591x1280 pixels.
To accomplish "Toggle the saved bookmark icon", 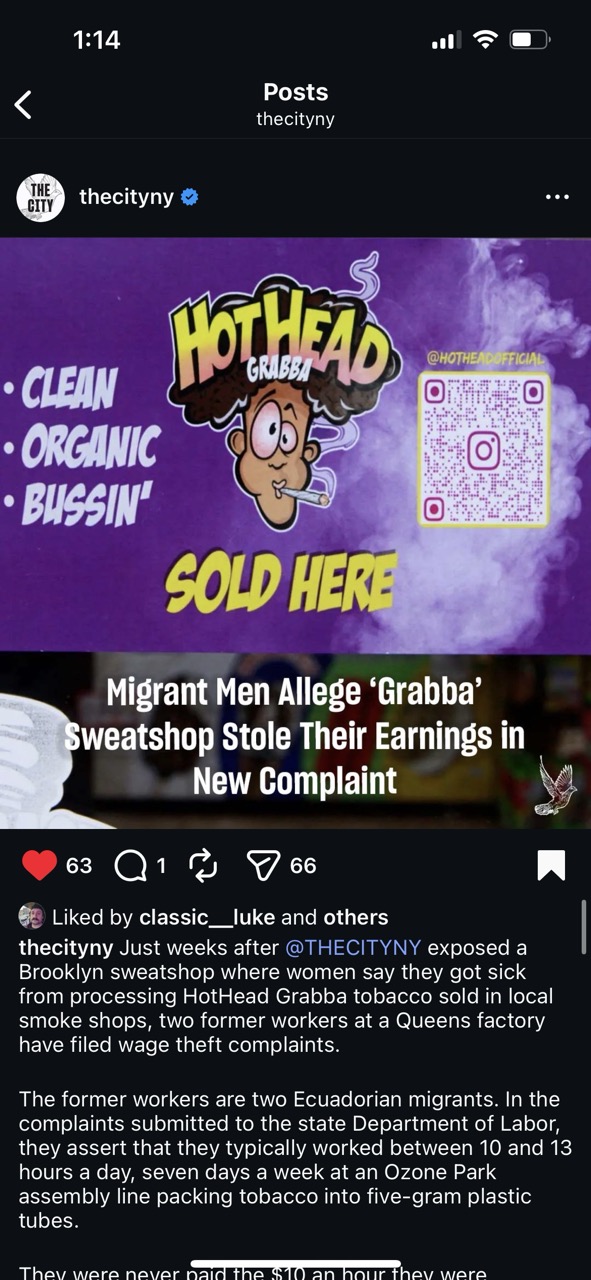I will [x=551, y=865].
